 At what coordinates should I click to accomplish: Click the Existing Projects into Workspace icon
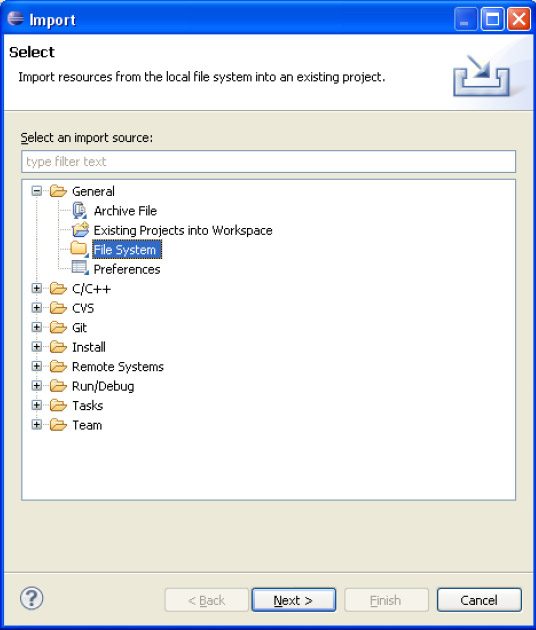tap(80, 230)
